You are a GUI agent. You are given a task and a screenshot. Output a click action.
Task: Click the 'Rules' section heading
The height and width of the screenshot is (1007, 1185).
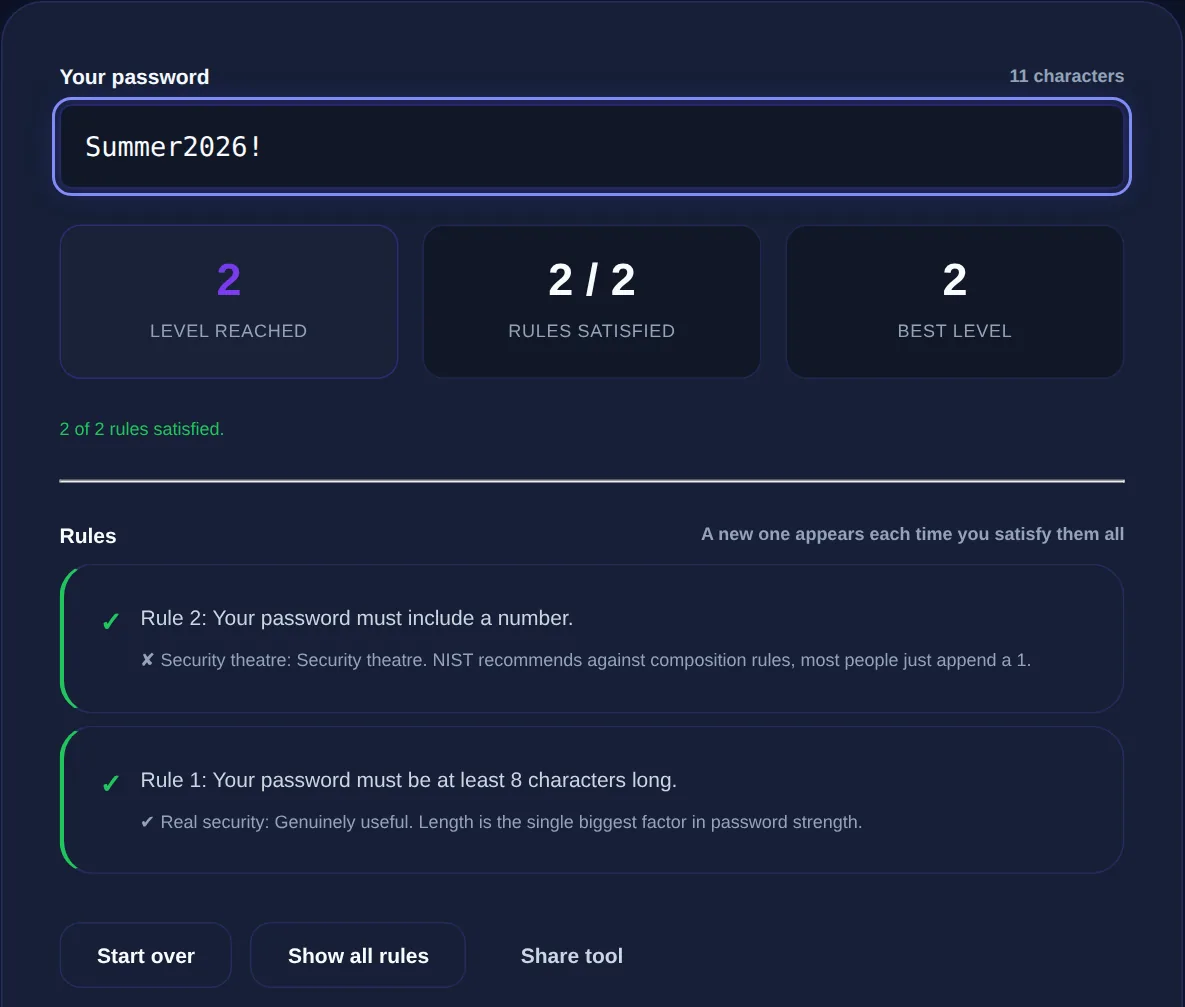click(88, 536)
